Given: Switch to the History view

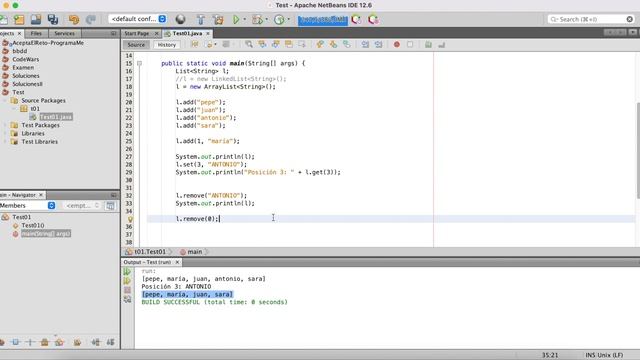Looking at the screenshot, I should click(167, 45).
